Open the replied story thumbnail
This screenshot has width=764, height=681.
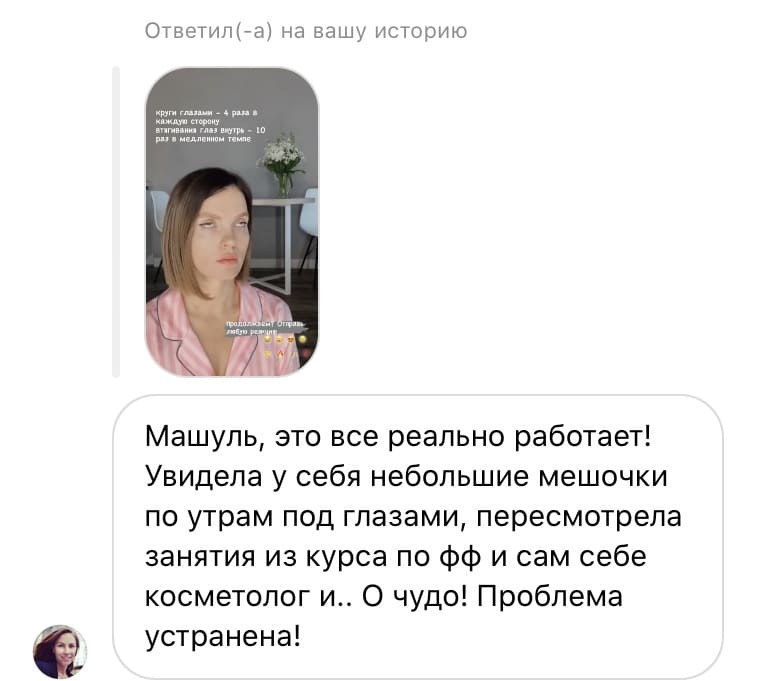coord(231,222)
